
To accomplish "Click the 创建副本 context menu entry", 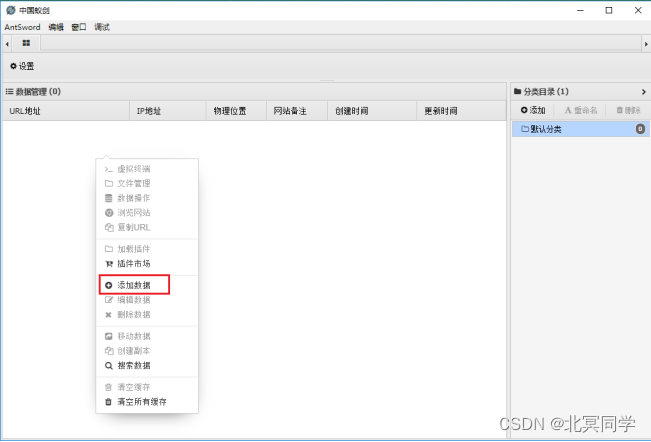I will point(147,351).
